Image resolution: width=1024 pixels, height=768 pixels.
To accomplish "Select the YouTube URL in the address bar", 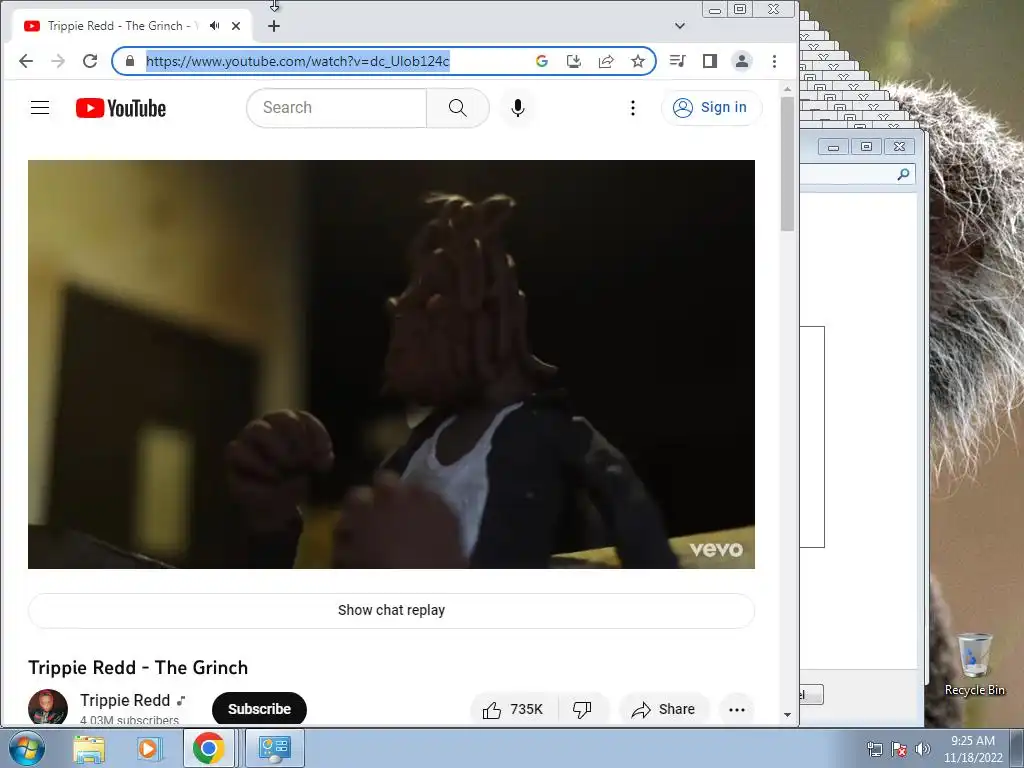I will pyautogui.click(x=298, y=61).
